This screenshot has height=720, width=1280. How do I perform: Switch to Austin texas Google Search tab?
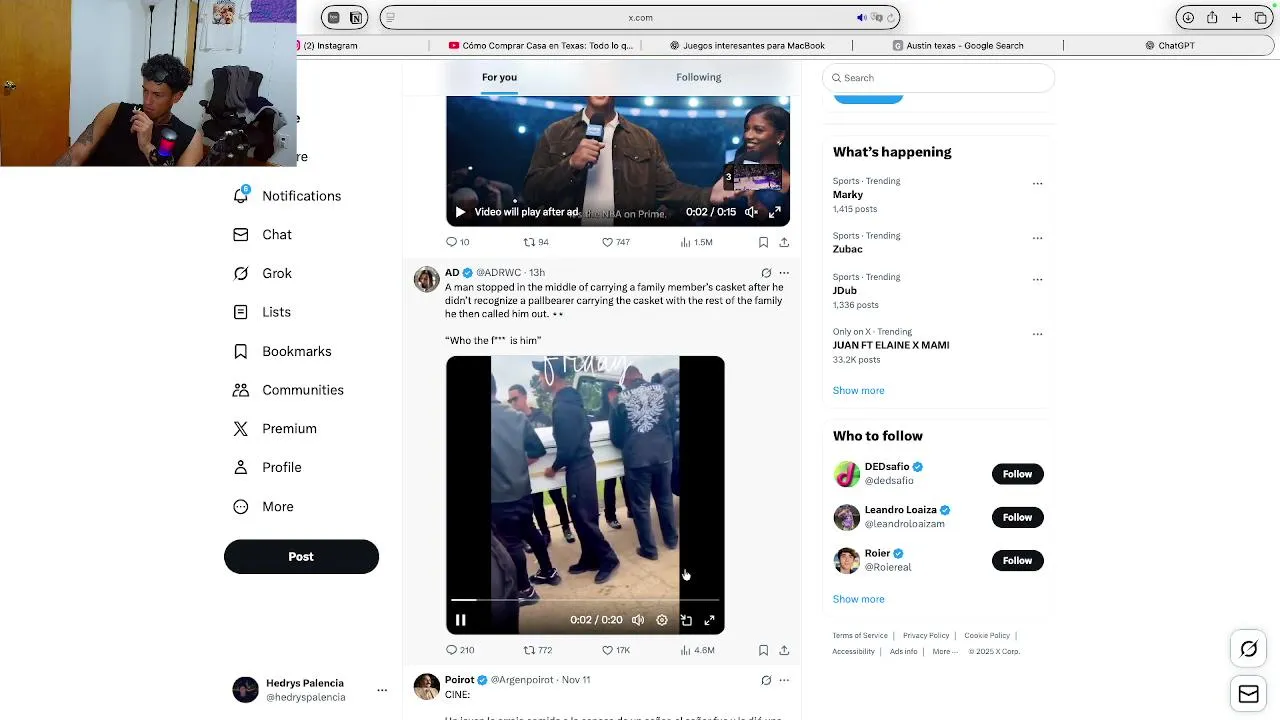[x=958, y=45]
